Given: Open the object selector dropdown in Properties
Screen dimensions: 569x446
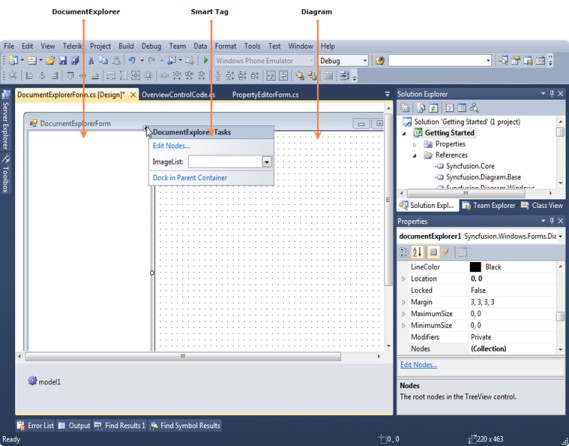Looking at the screenshot, I should tap(561, 236).
